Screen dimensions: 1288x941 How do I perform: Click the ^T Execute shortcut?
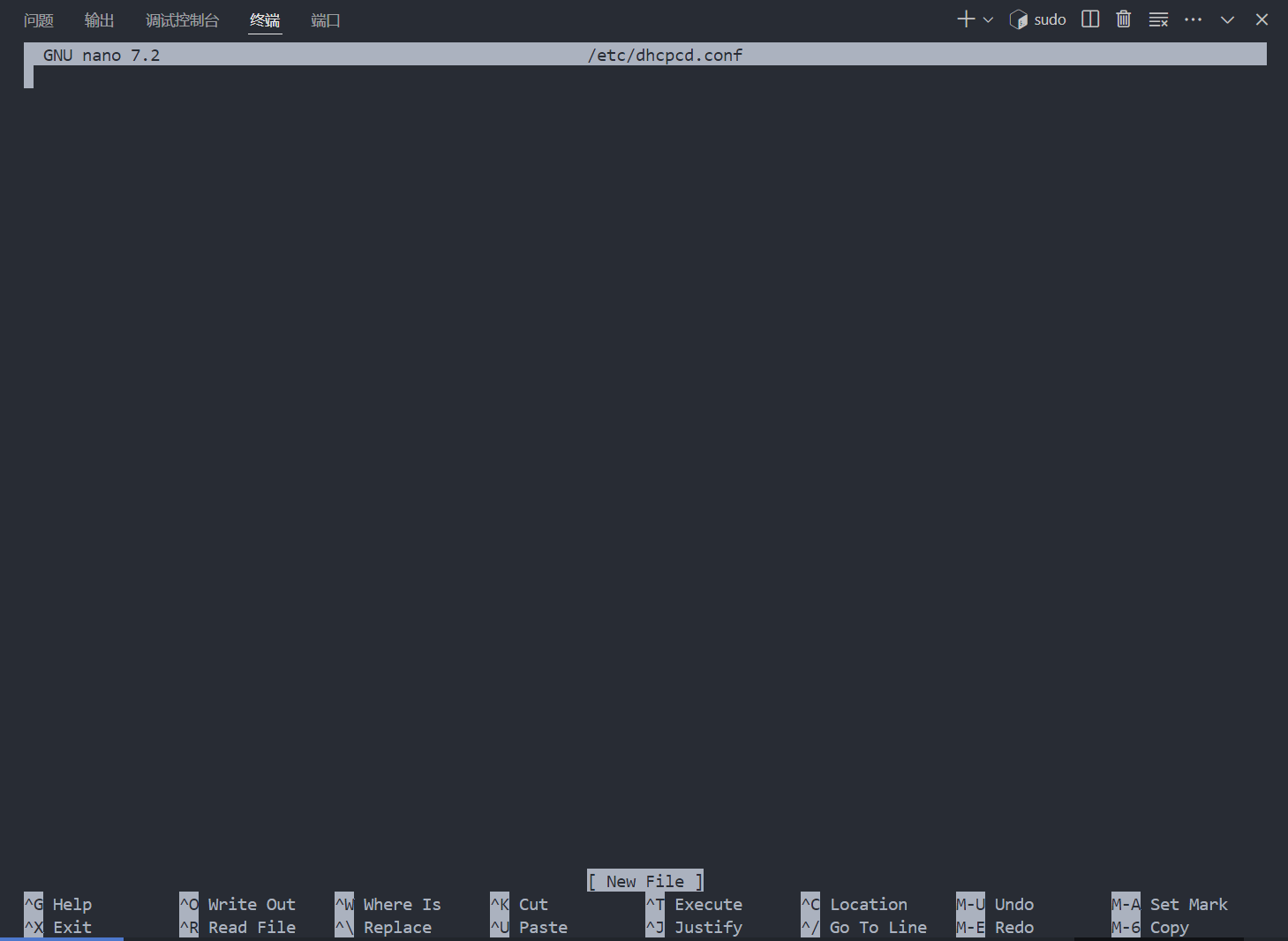click(694, 904)
